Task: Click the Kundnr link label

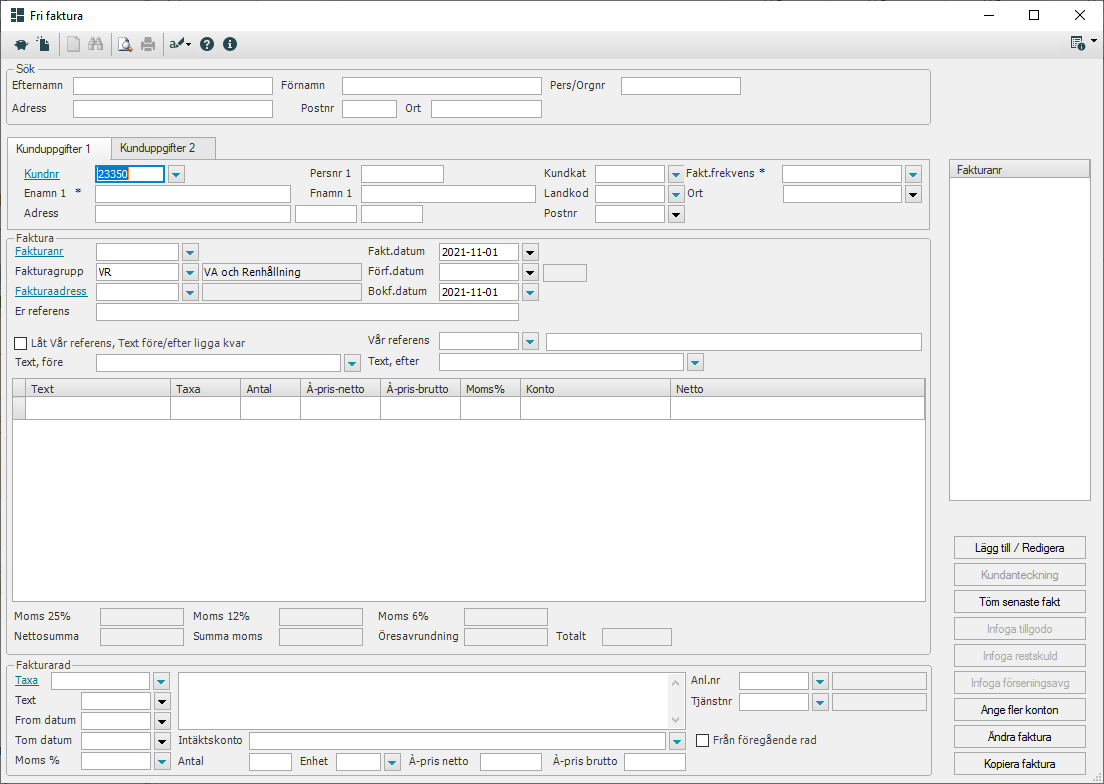Action: (42, 174)
